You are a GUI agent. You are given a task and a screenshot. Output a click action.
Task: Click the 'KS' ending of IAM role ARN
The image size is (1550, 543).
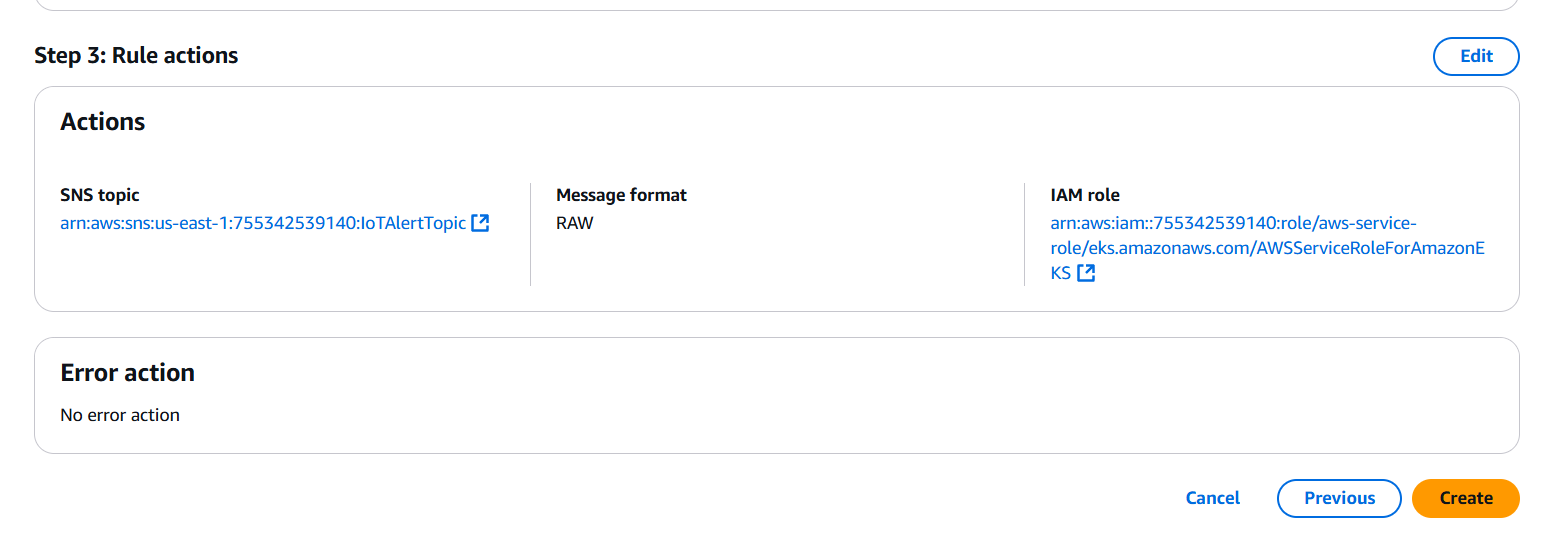(1060, 273)
